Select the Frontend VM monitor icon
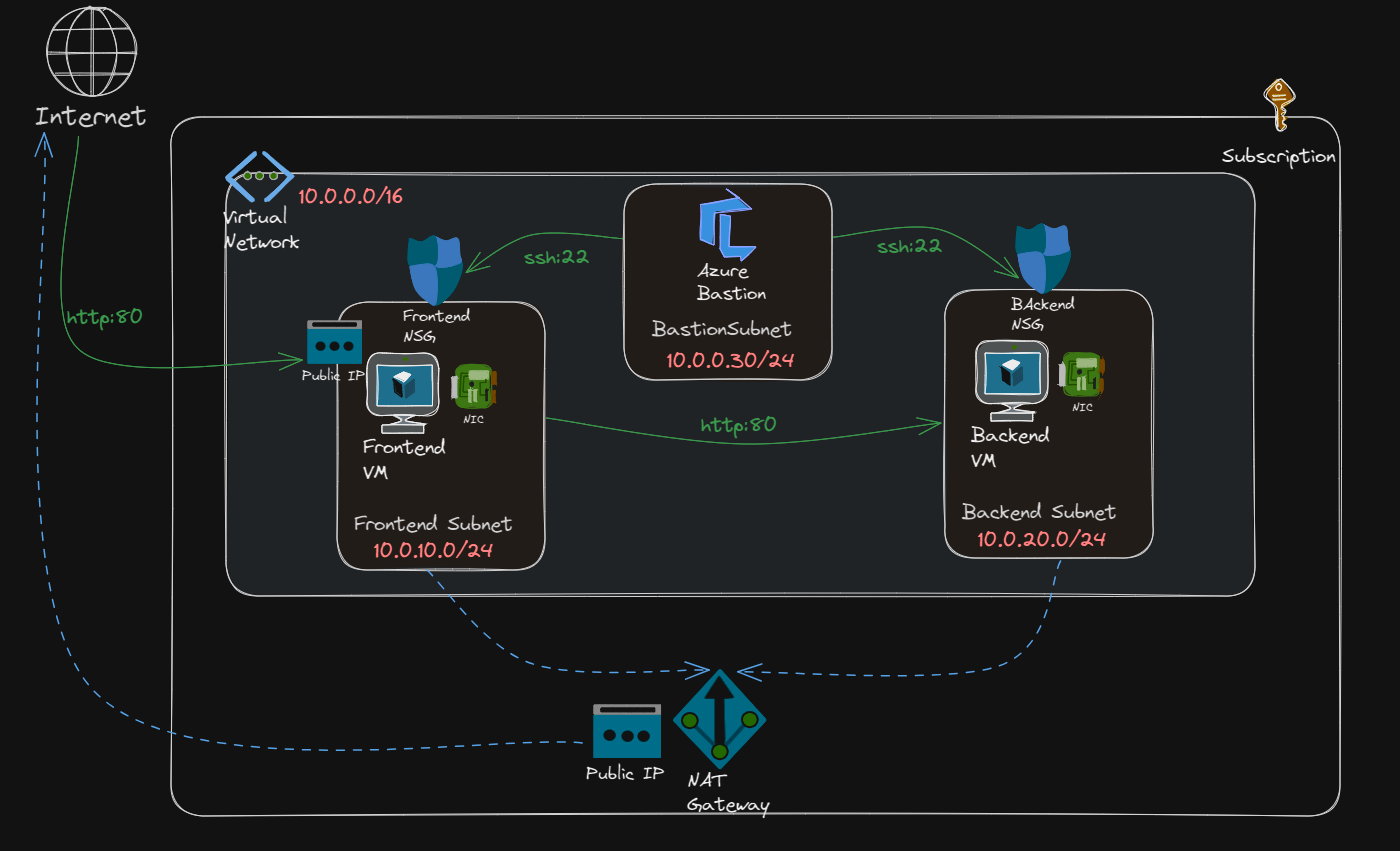 coord(403,392)
